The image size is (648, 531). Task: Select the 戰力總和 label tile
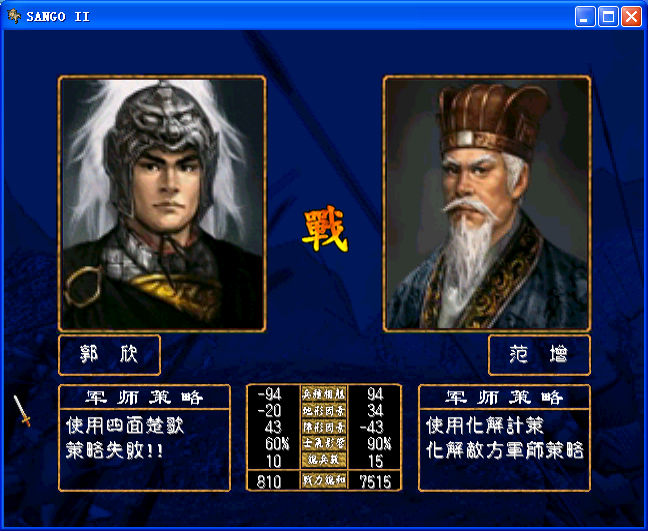324,481
